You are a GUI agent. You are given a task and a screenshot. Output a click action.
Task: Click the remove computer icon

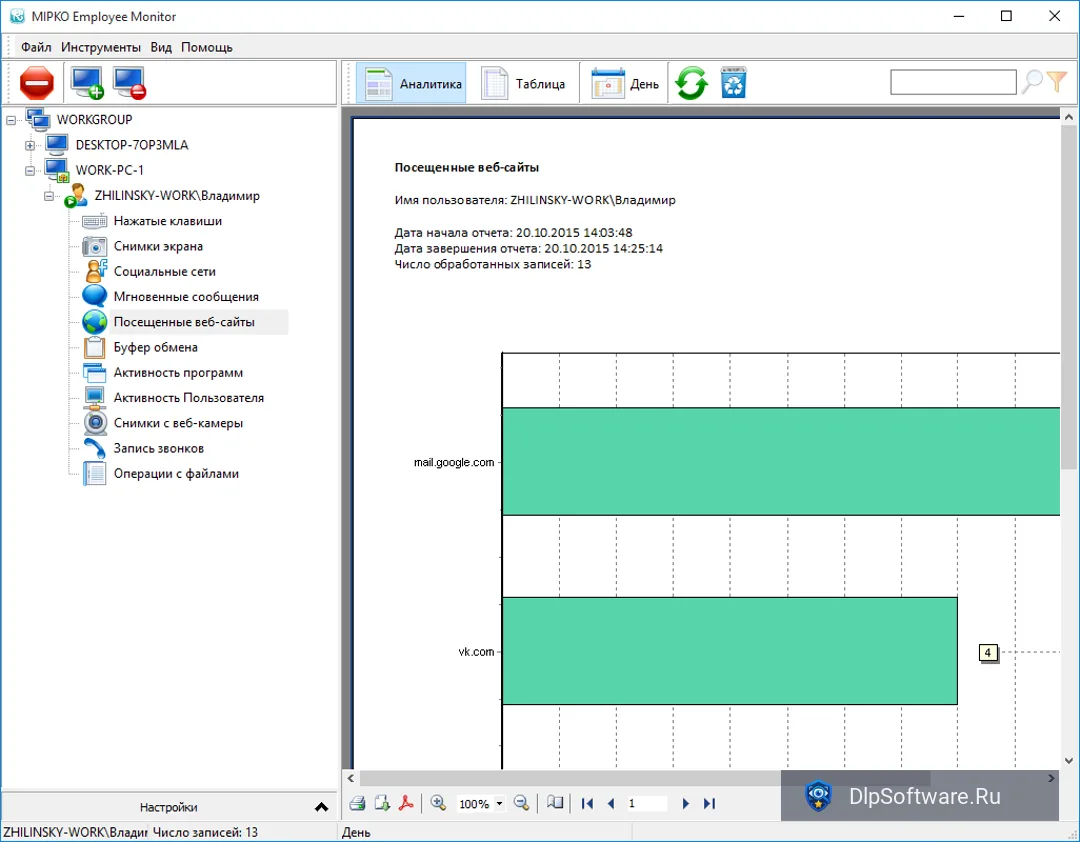(x=129, y=83)
